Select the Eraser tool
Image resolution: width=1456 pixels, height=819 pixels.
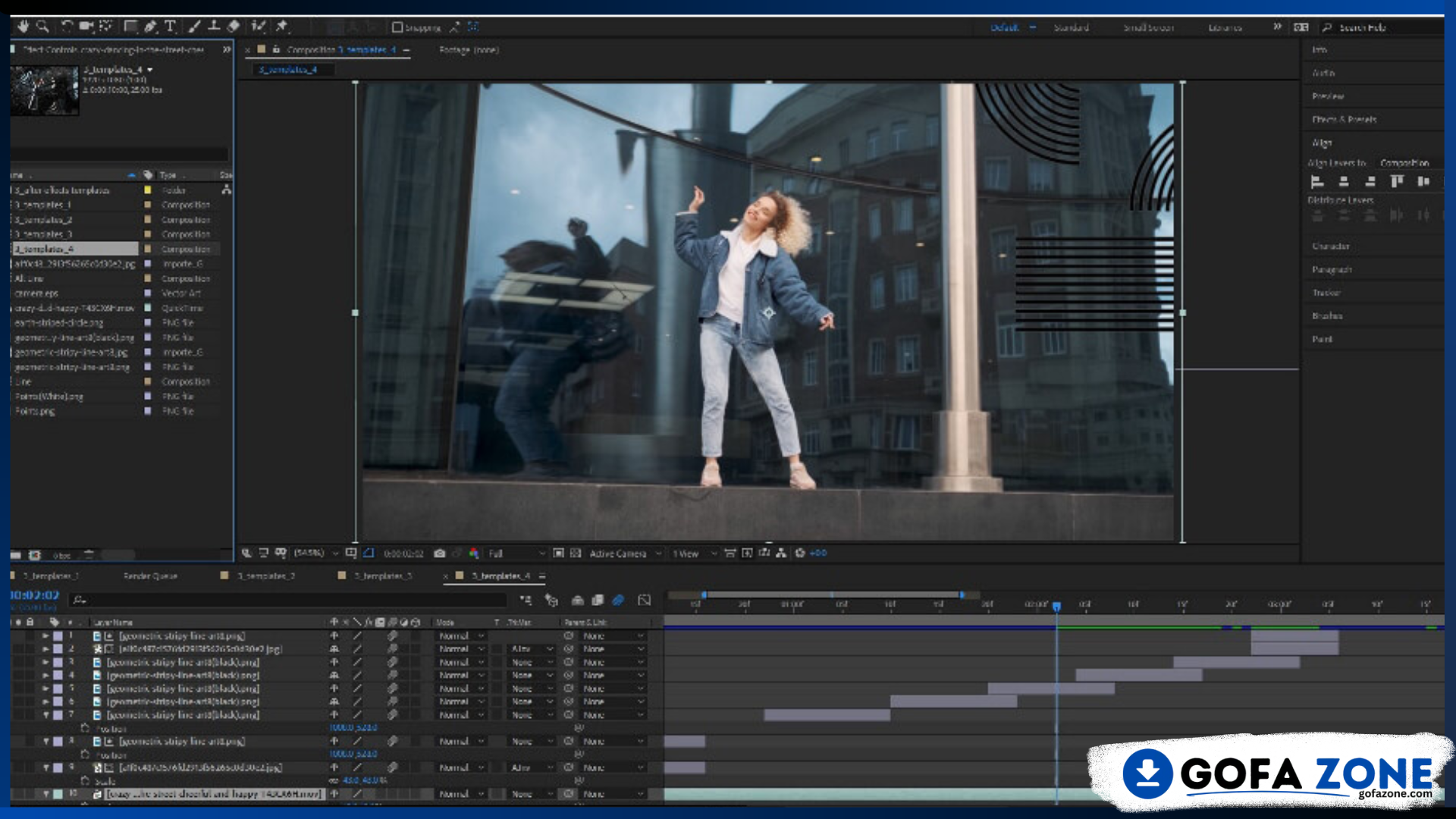[x=234, y=27]
